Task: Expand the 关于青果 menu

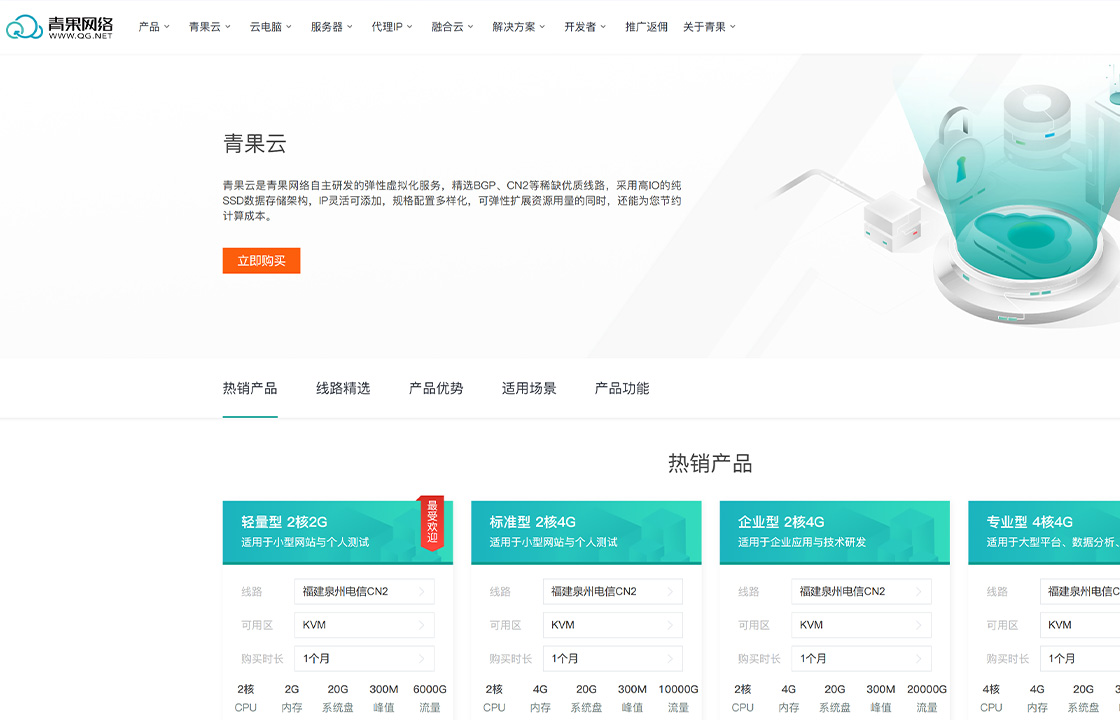Action: tap(709, 27)
